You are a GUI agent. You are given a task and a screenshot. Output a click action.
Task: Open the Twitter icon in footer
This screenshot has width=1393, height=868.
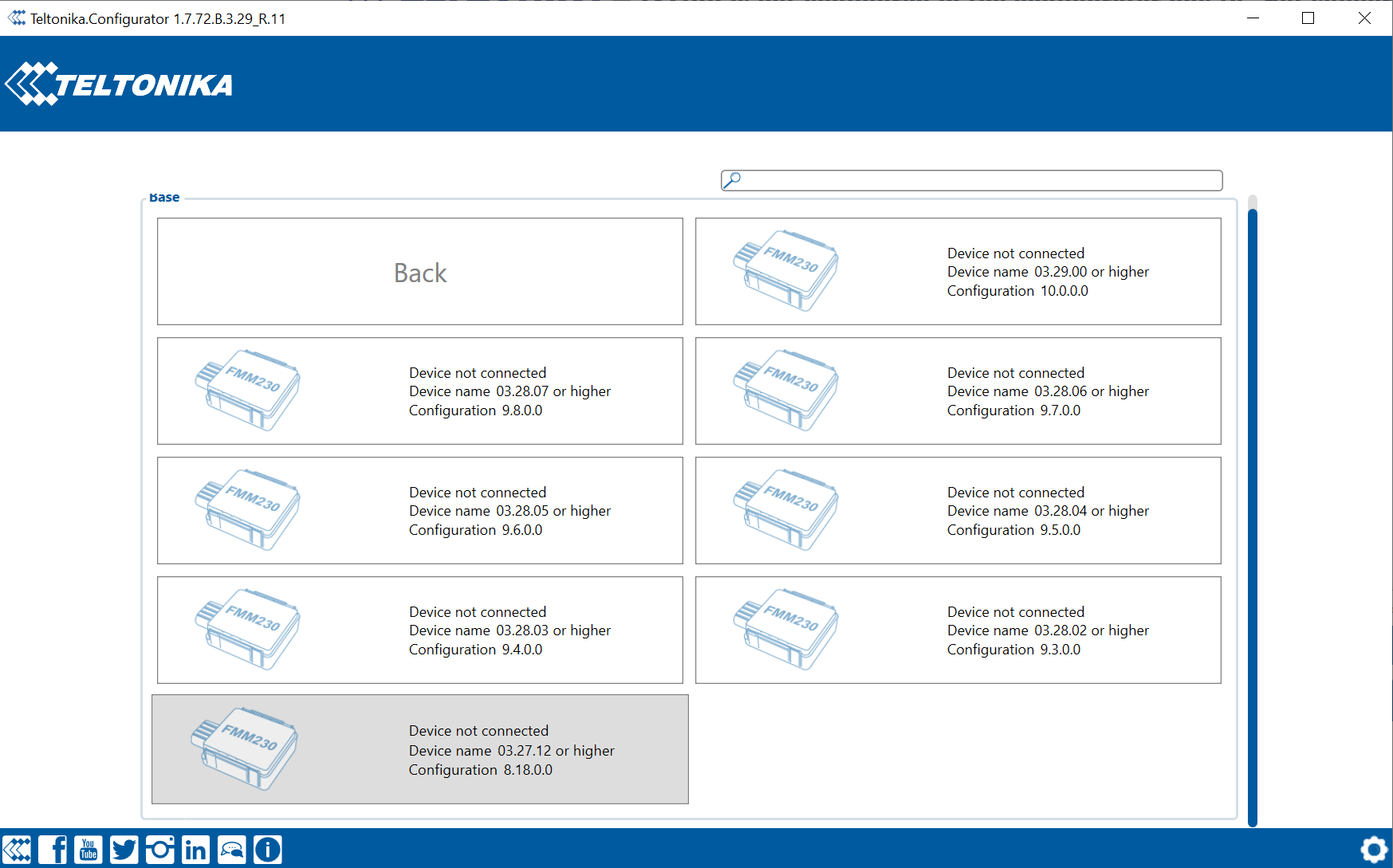[x=124, y=850]
